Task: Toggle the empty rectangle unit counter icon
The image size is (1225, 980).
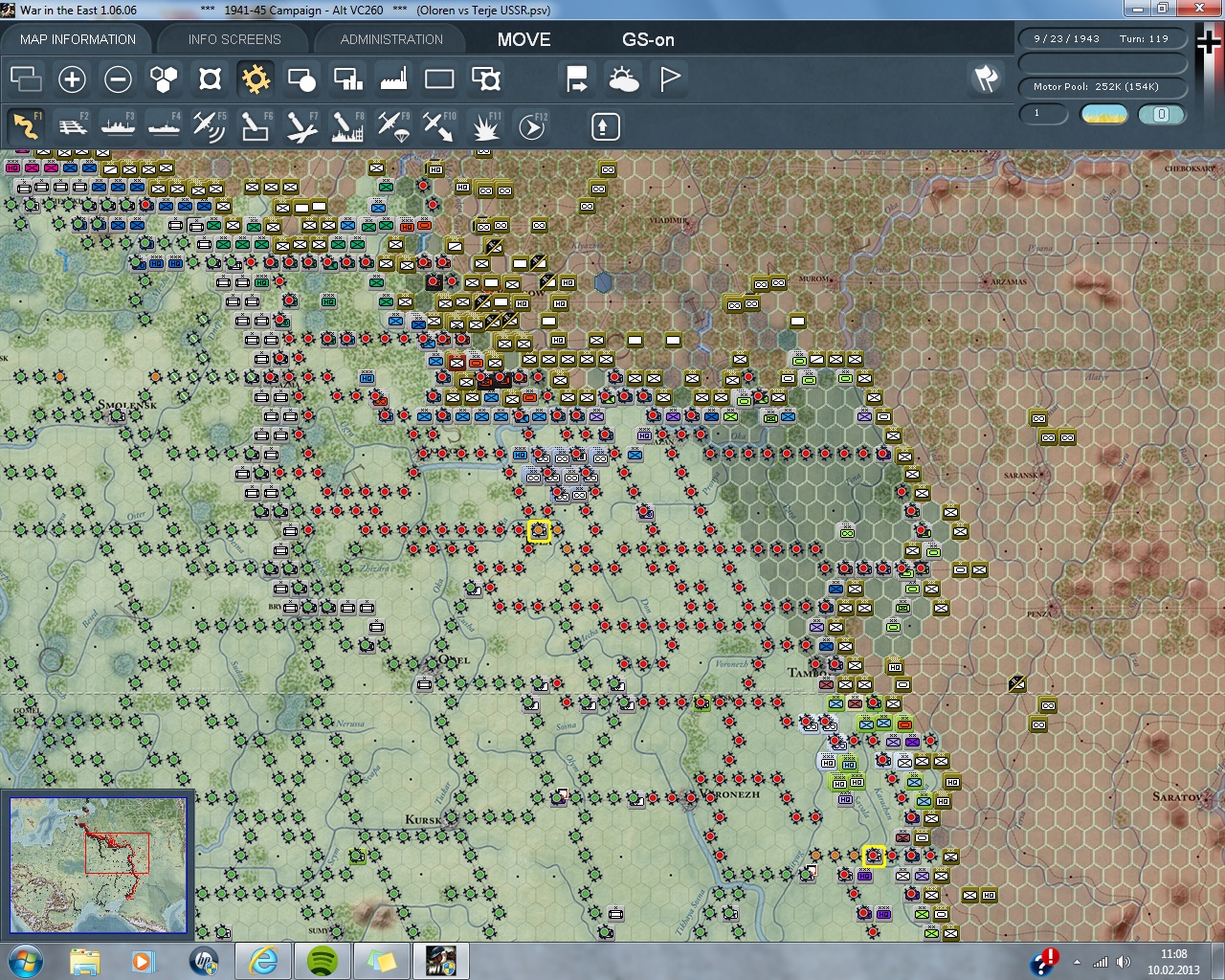Action: click(x=439, y=78)
